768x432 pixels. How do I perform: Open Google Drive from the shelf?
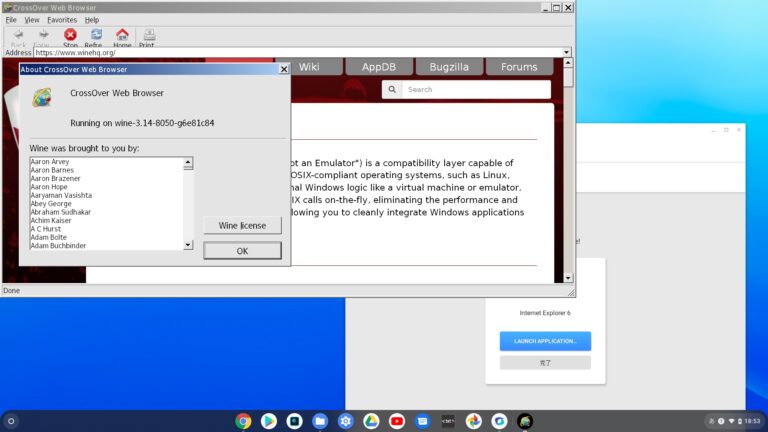[x=371, y=421]
